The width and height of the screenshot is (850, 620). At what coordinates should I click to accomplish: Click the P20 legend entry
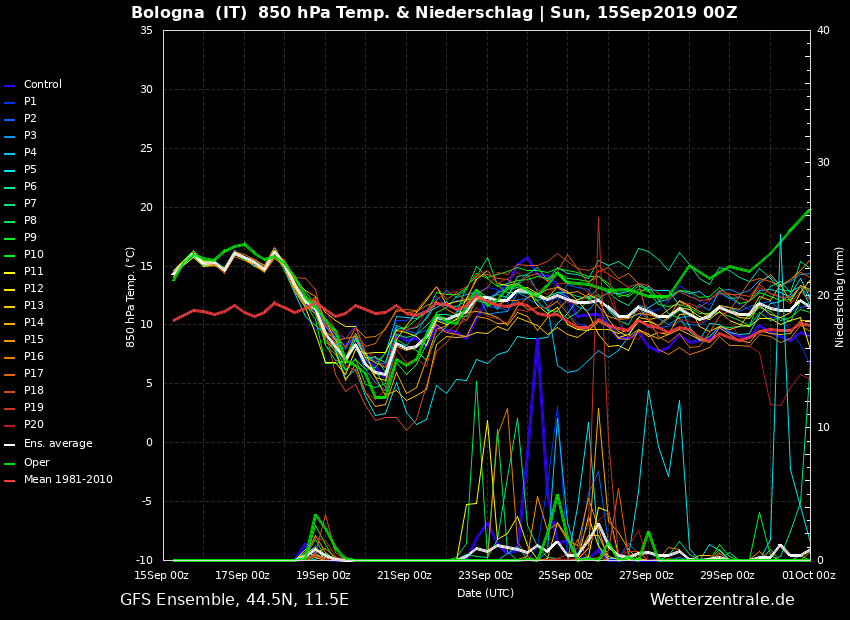(x=33, y=425)
